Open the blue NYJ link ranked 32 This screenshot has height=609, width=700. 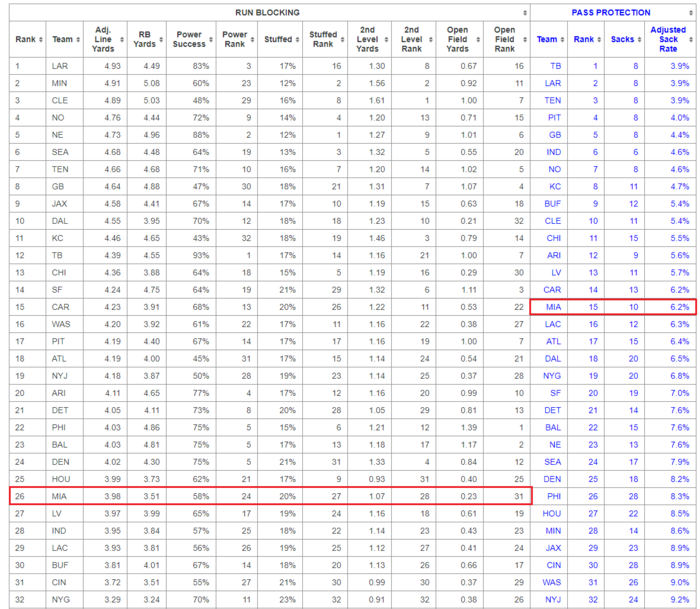click(553, 600)
